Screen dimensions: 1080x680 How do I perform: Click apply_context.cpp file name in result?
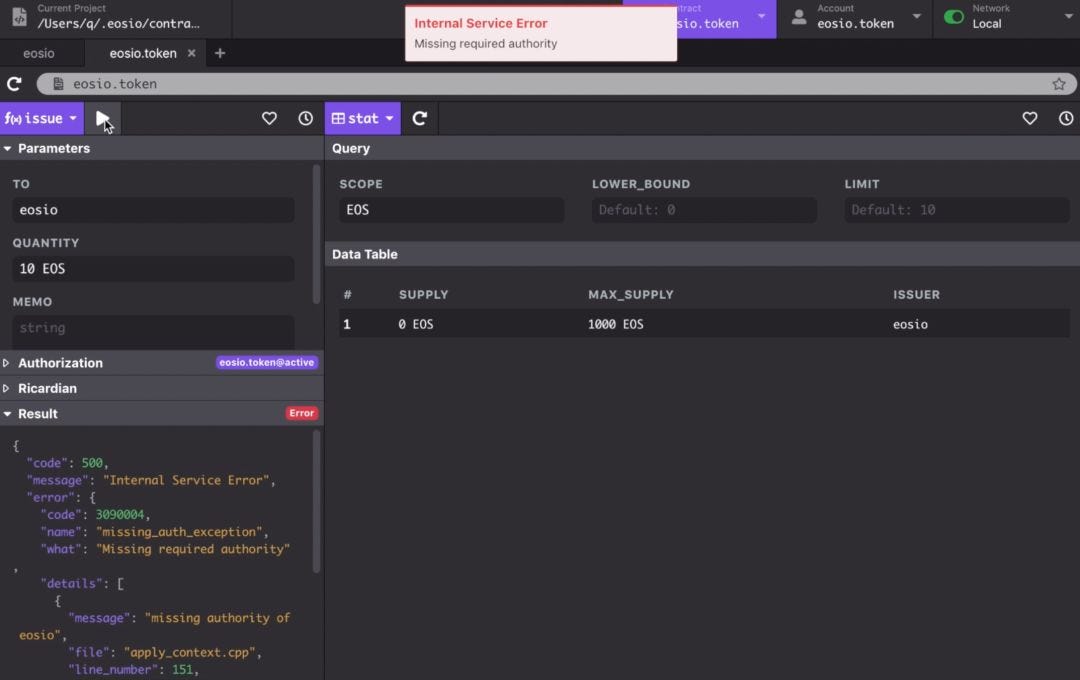189,652
